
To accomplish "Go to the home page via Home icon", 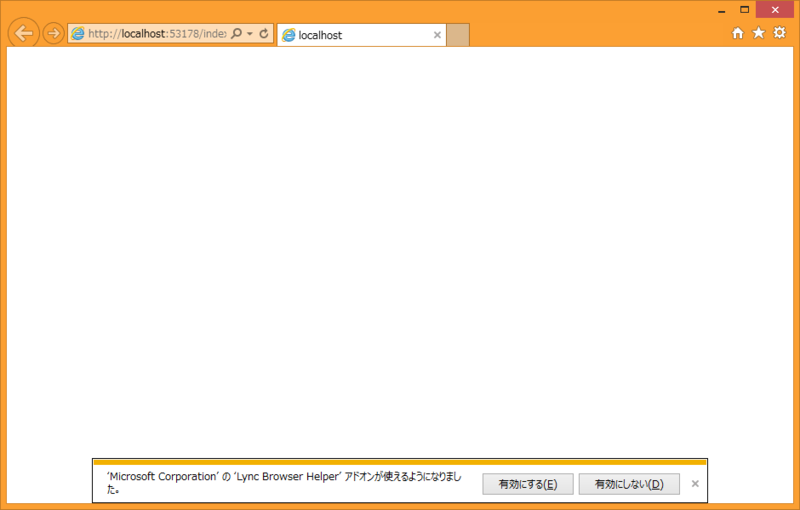I will click(x=738, y=33).
